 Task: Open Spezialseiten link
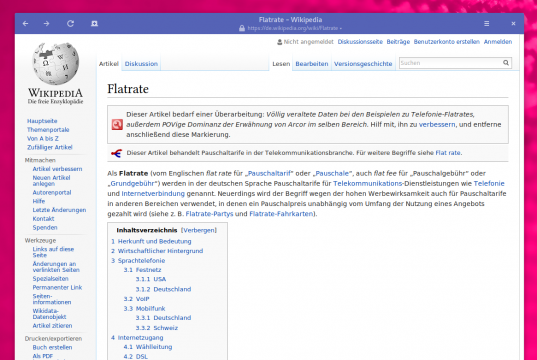(x=50, y=278)
